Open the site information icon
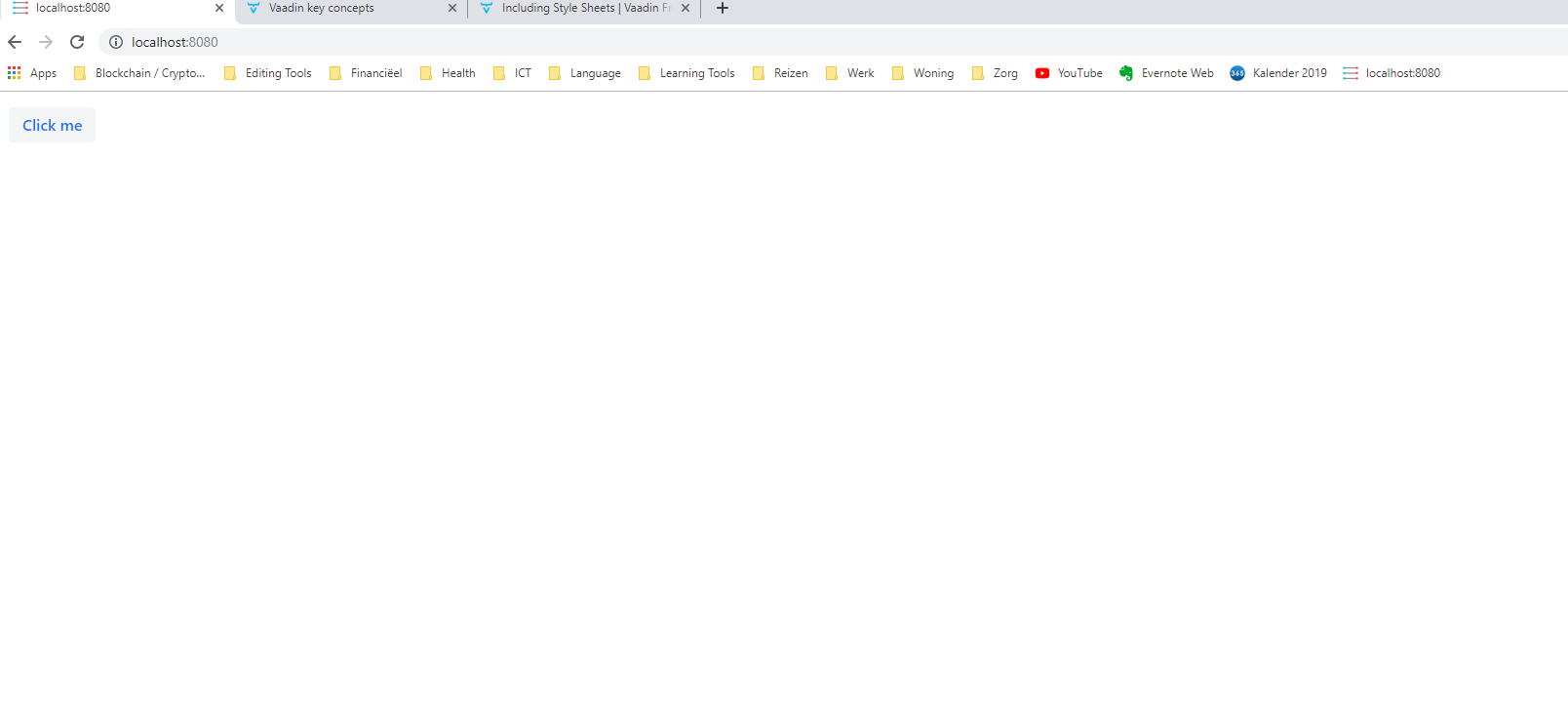 tap(116, 42)
